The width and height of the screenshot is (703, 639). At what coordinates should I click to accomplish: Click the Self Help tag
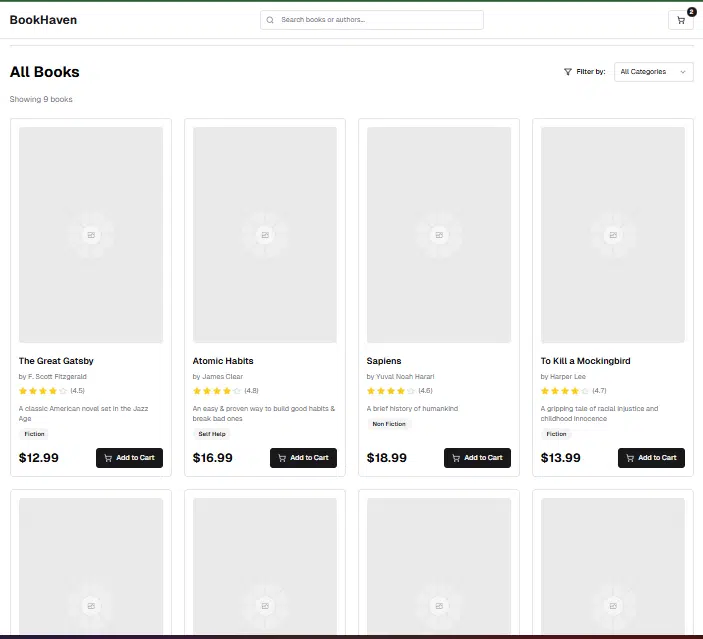pyautogui.click(x=212, y=434)
